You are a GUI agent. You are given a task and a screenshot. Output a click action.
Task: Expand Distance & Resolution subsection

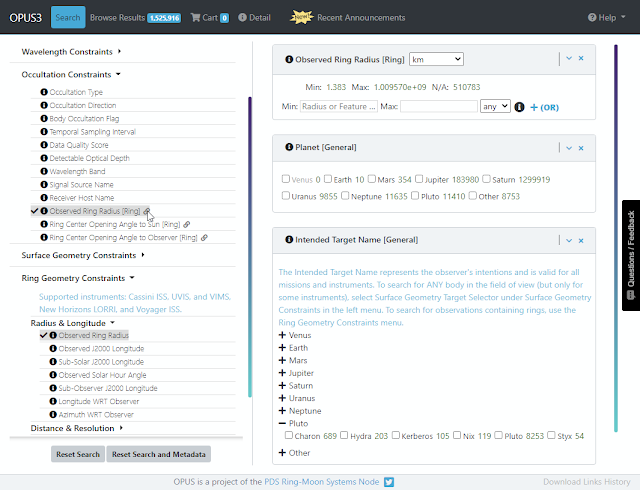click(76, 428)
